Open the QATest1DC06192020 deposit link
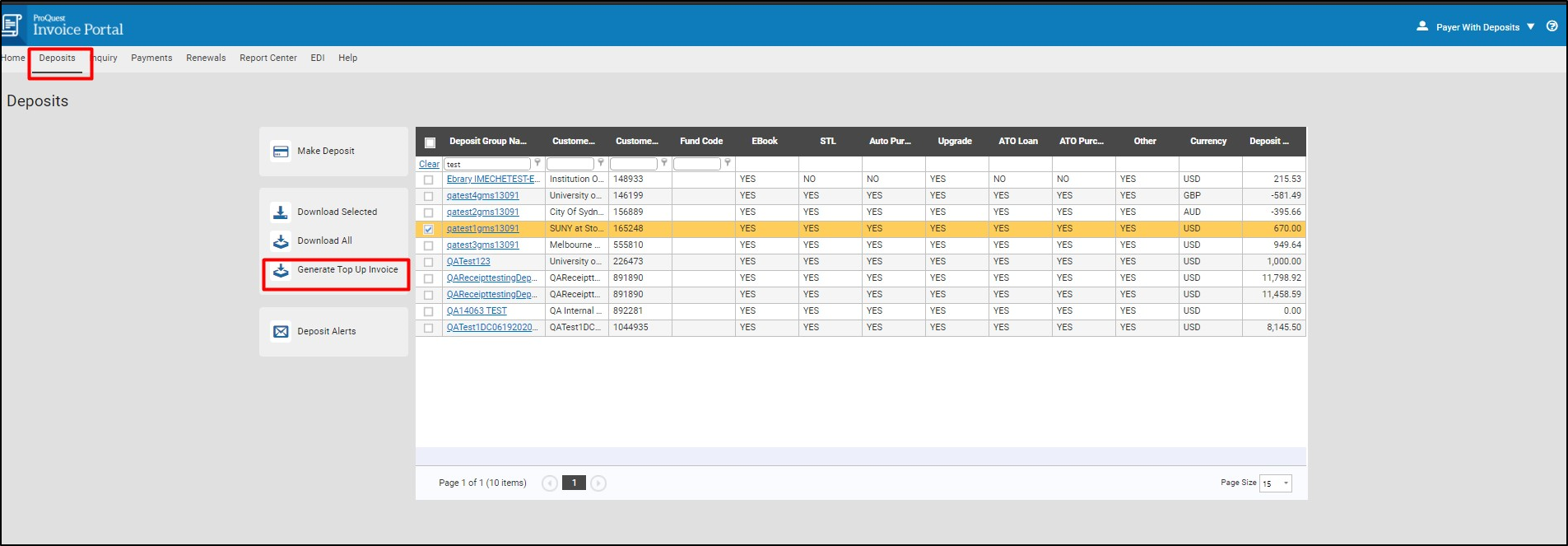Image resolution: width=1568 pixels, height=546 pixels. [492, 327]
